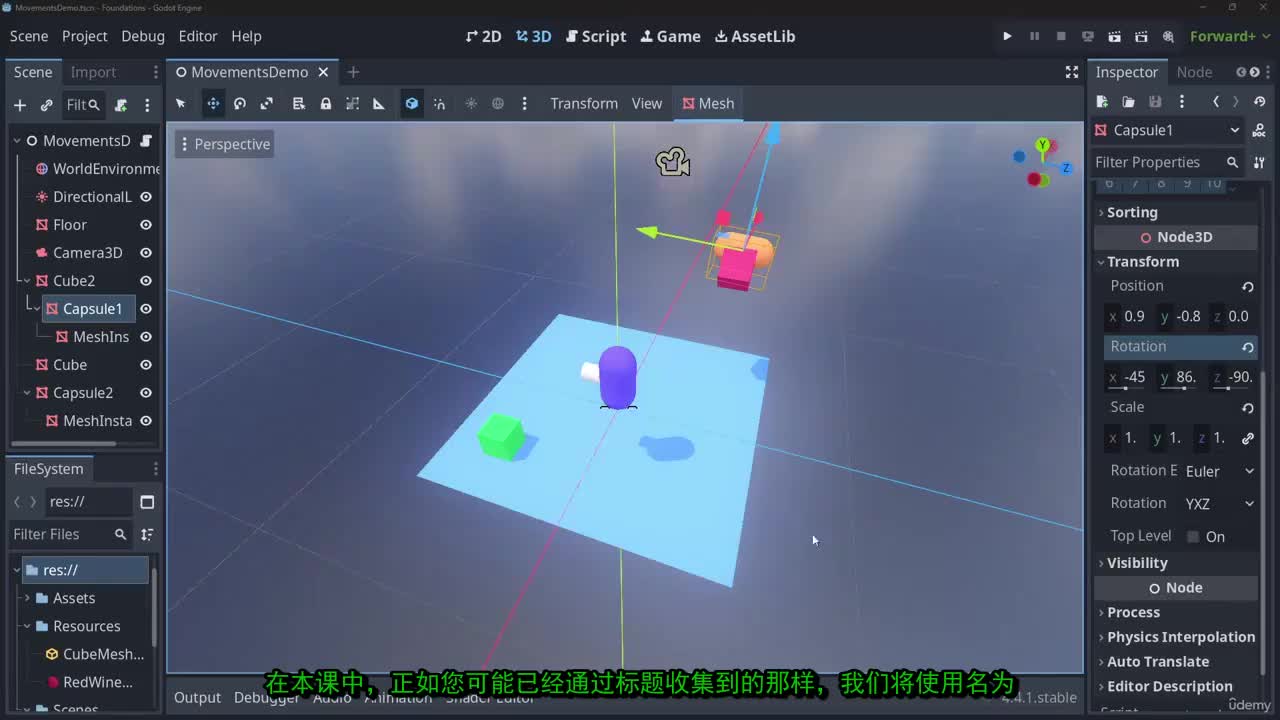The image size is (1280, 720).
Task: Open the Capsule1 object selector dropdown
Action: 1168,130
